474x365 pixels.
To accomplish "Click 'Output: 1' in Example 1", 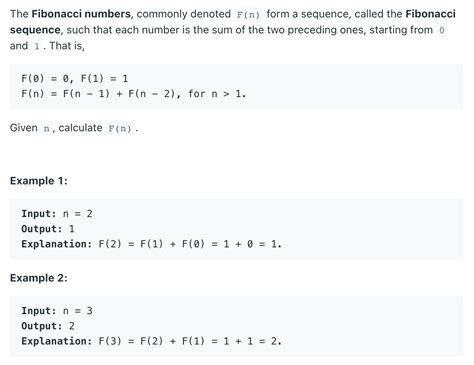I will (48, 229).
